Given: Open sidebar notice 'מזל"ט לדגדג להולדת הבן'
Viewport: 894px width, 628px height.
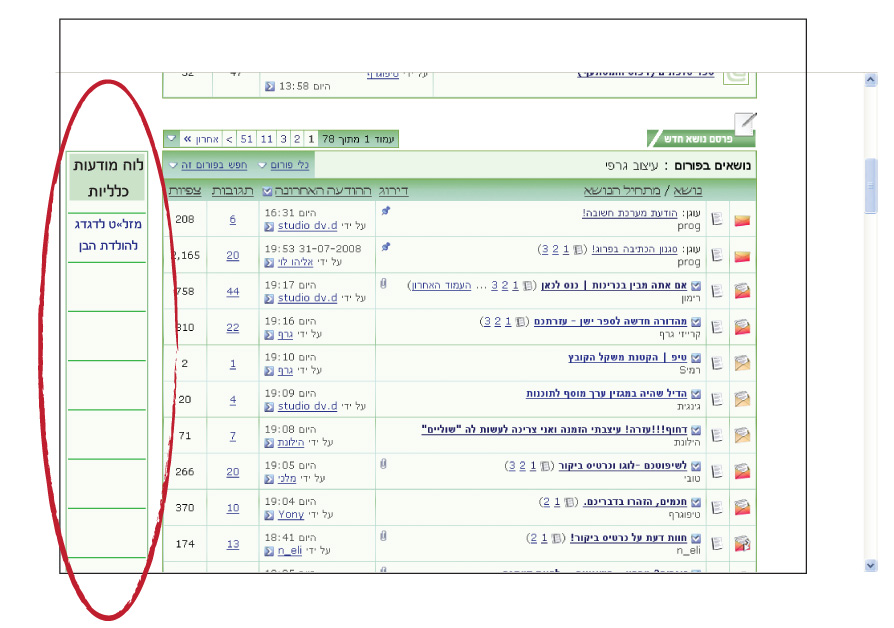Looking at the screenshot, I should pyautogui.click(x=108, y=234).
